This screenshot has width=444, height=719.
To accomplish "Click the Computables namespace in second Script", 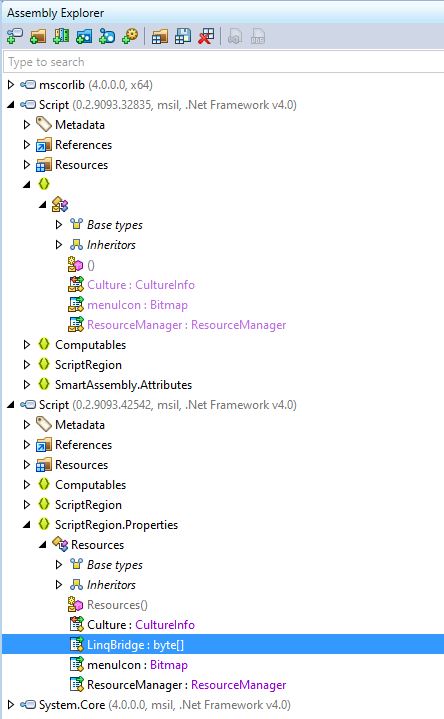I will 90,485.
